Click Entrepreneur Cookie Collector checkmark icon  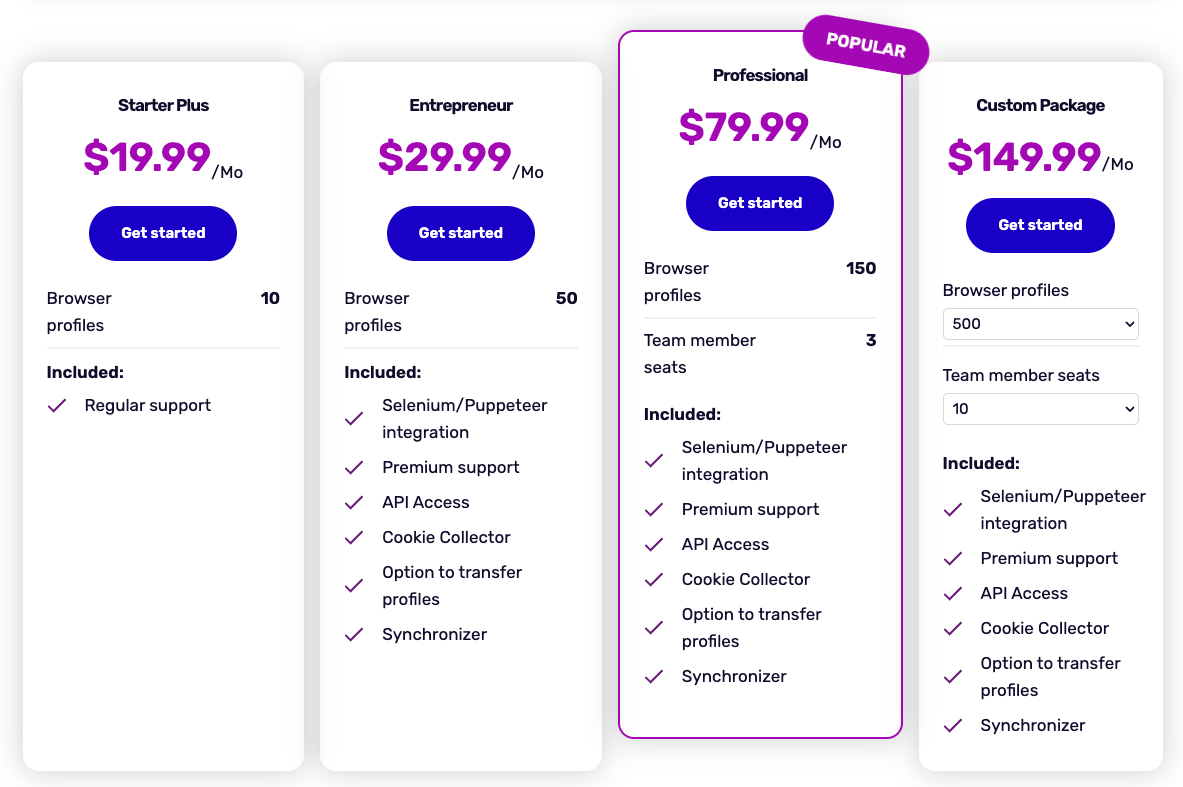354,538
